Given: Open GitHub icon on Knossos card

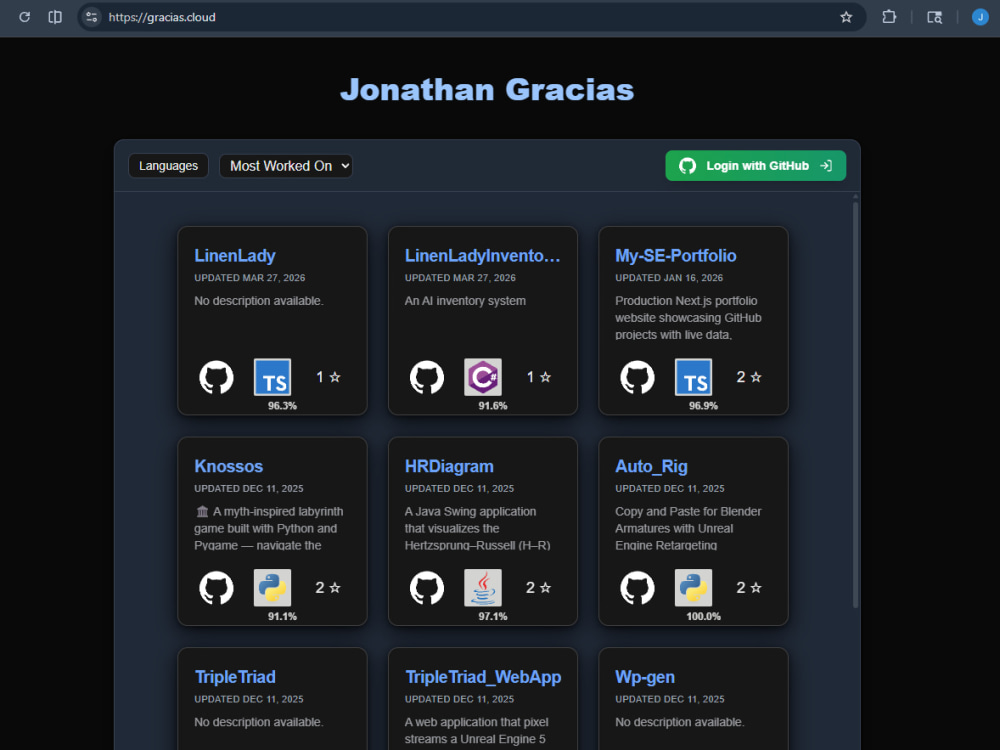Looking at the screenshot, I should click(x=216, y=587).
